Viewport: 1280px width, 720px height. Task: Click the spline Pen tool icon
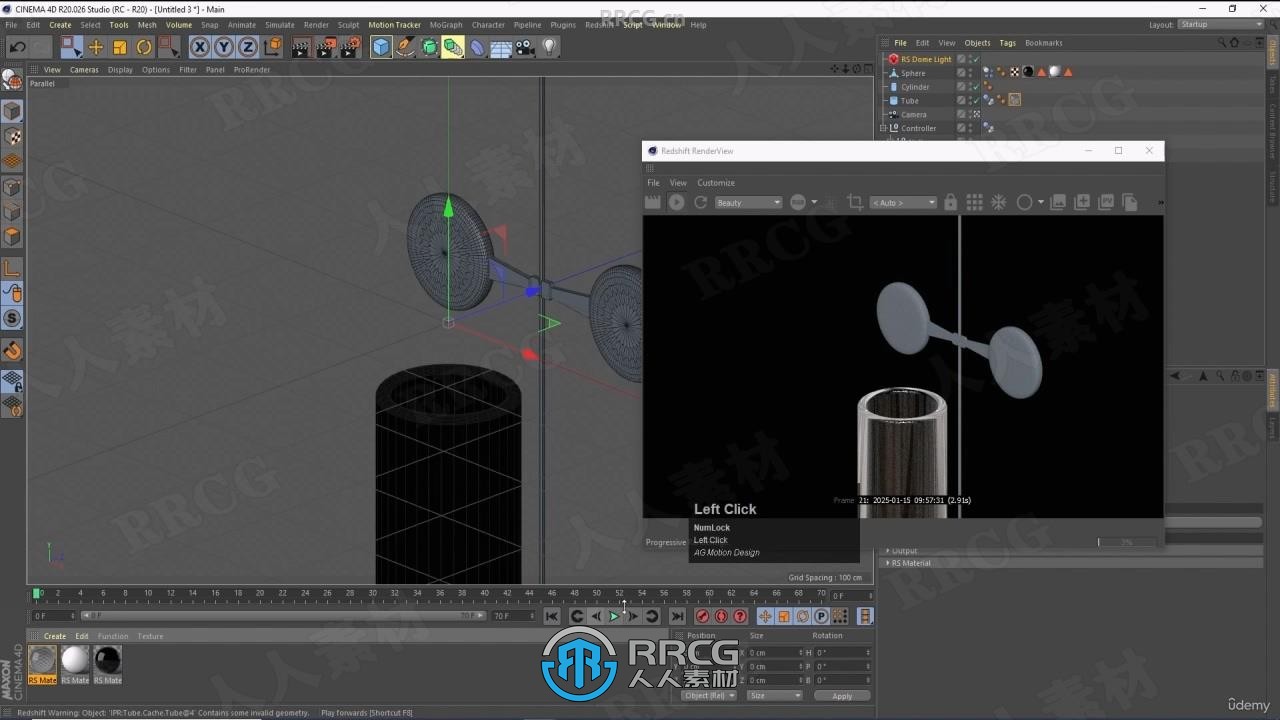[x=405, y=47]
